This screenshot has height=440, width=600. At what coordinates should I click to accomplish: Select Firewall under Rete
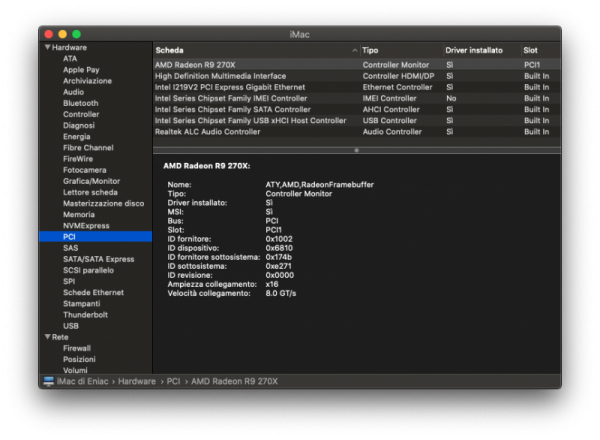(77, 348)
